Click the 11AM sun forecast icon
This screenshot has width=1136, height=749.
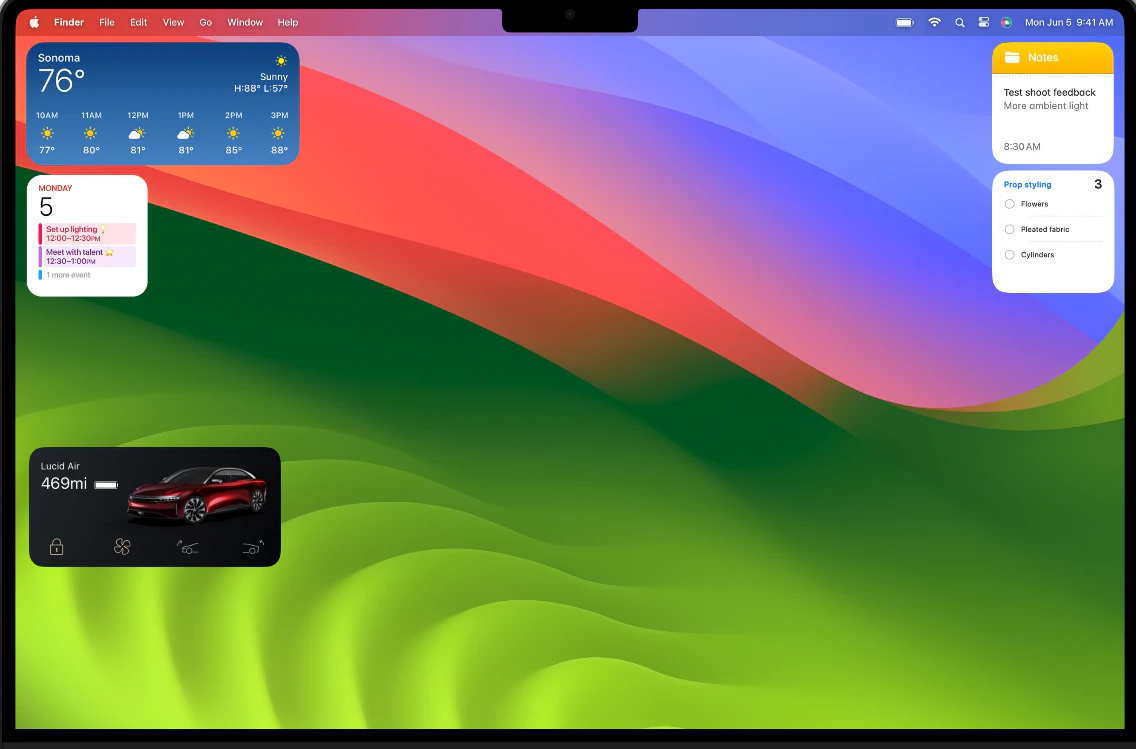click(91, 133)
